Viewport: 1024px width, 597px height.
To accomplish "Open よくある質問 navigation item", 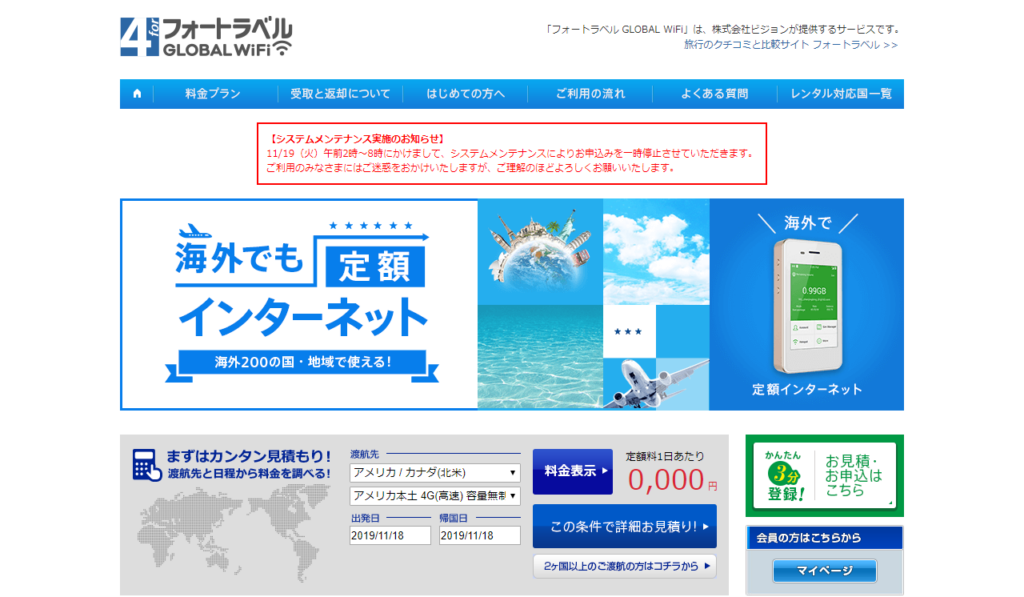I will (714, 94).
